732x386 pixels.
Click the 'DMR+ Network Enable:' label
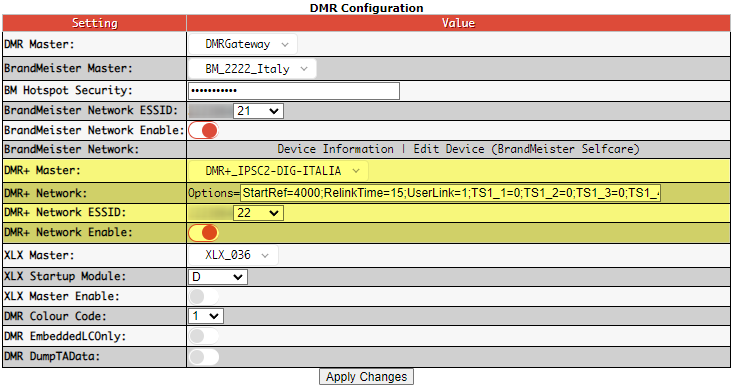pyautogui.click(x=68, y=232)
